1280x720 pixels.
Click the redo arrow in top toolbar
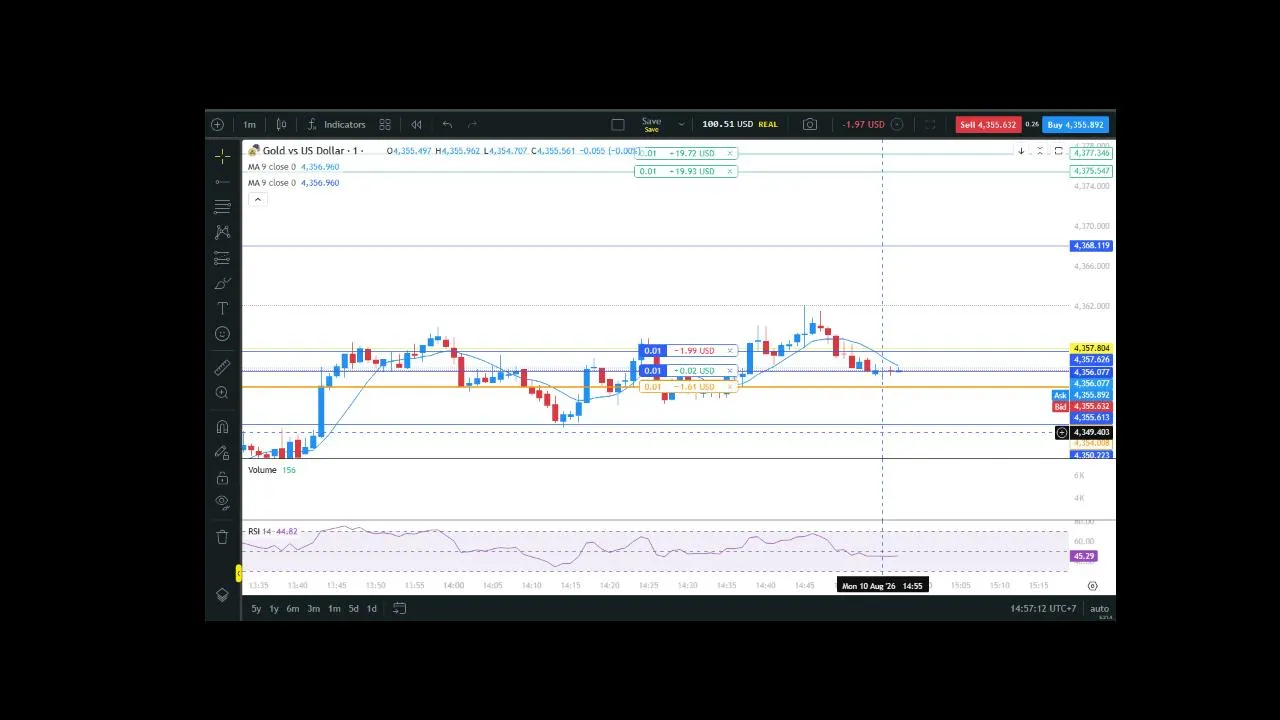tap(472, 125)
